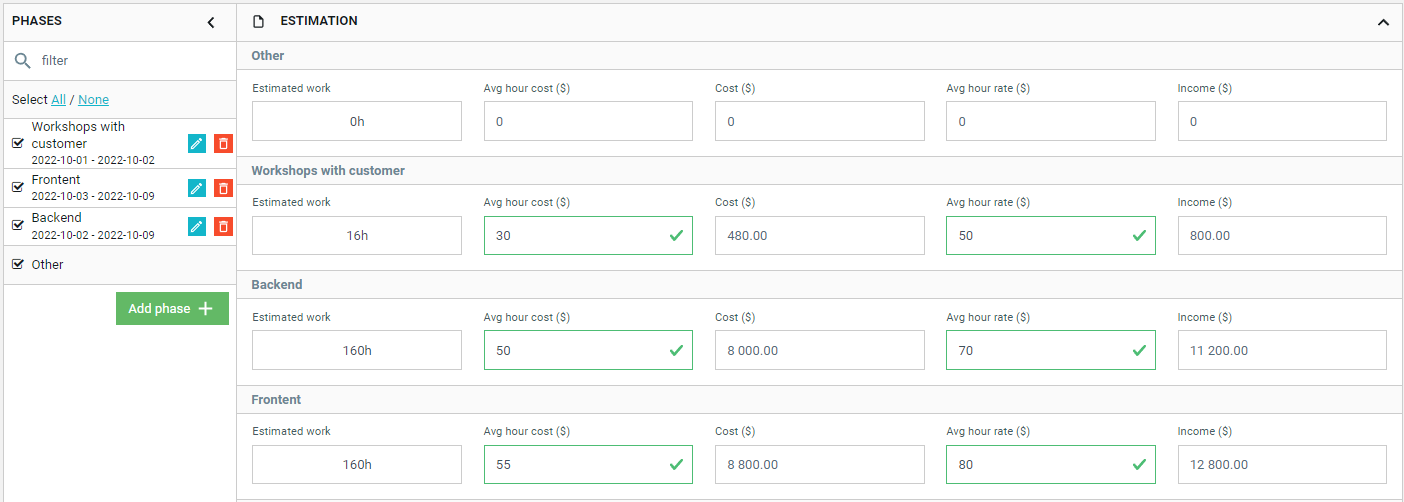Toggle the Backend phase checkbox

(x=18, y=225)
